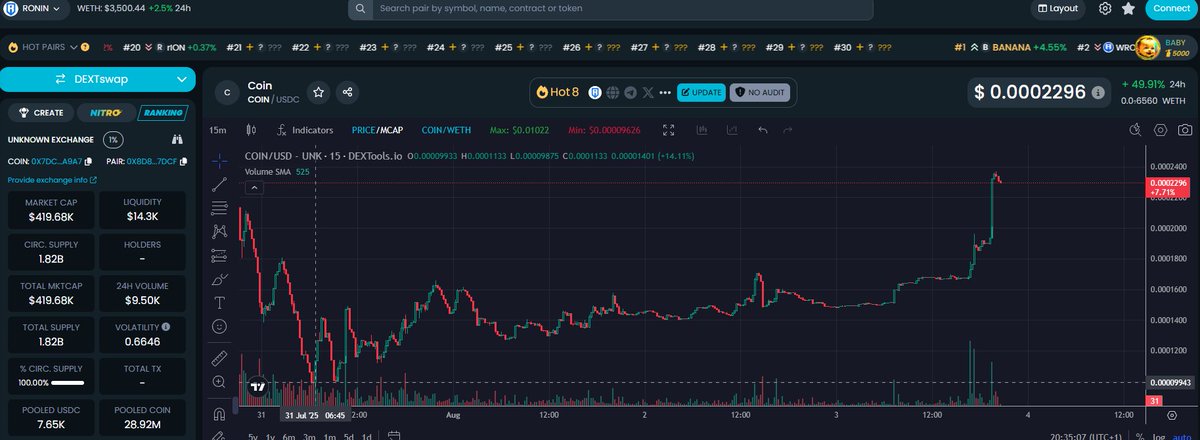Select the patterns drawing tool
The width and height of the screenshot is (1200, 440).
tap(220, 231)
